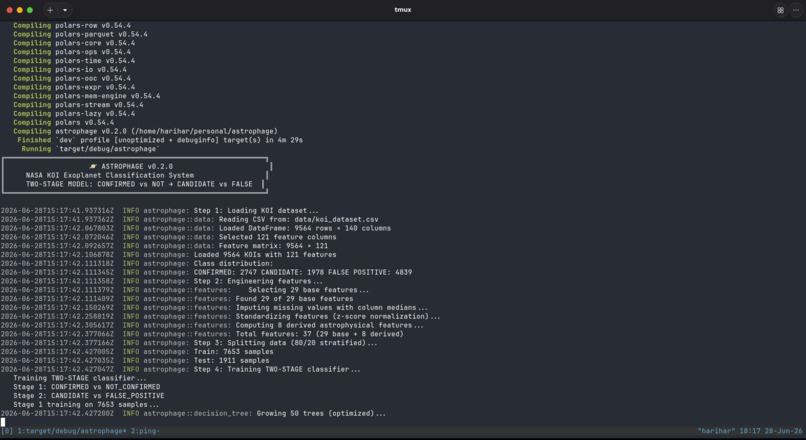The image size is (806, 440).
Task: Maximize the window with green button
Action: (30, 10)
